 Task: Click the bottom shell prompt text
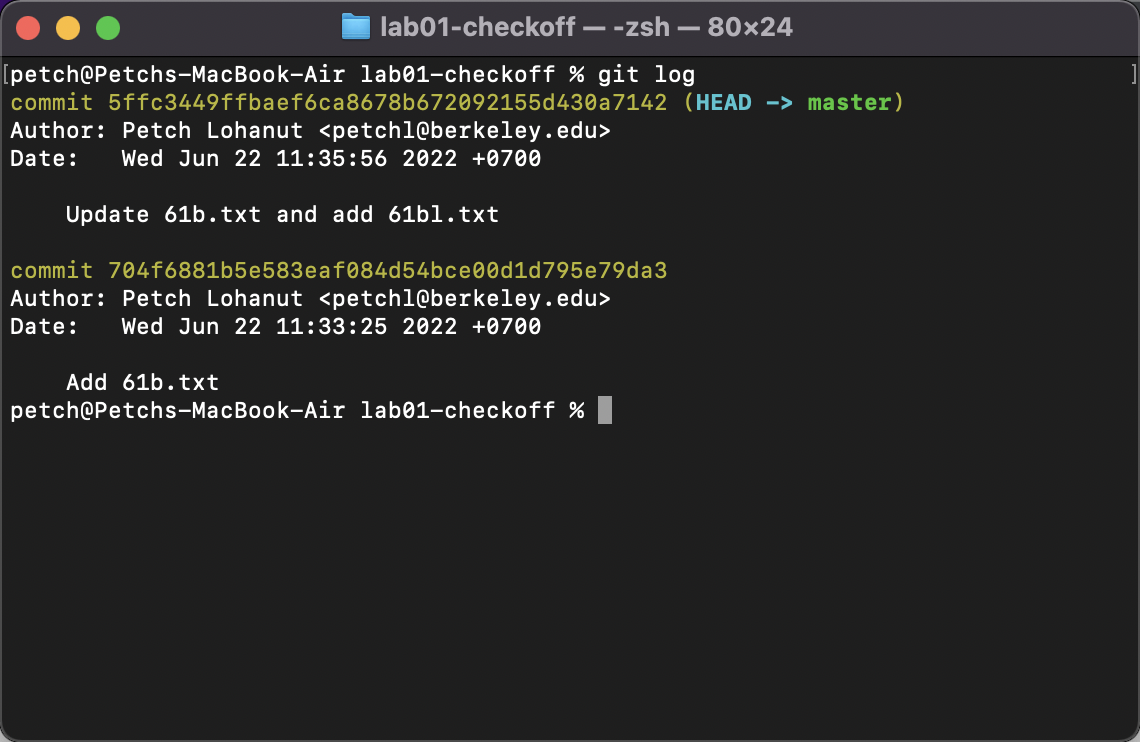coord(297,410)
